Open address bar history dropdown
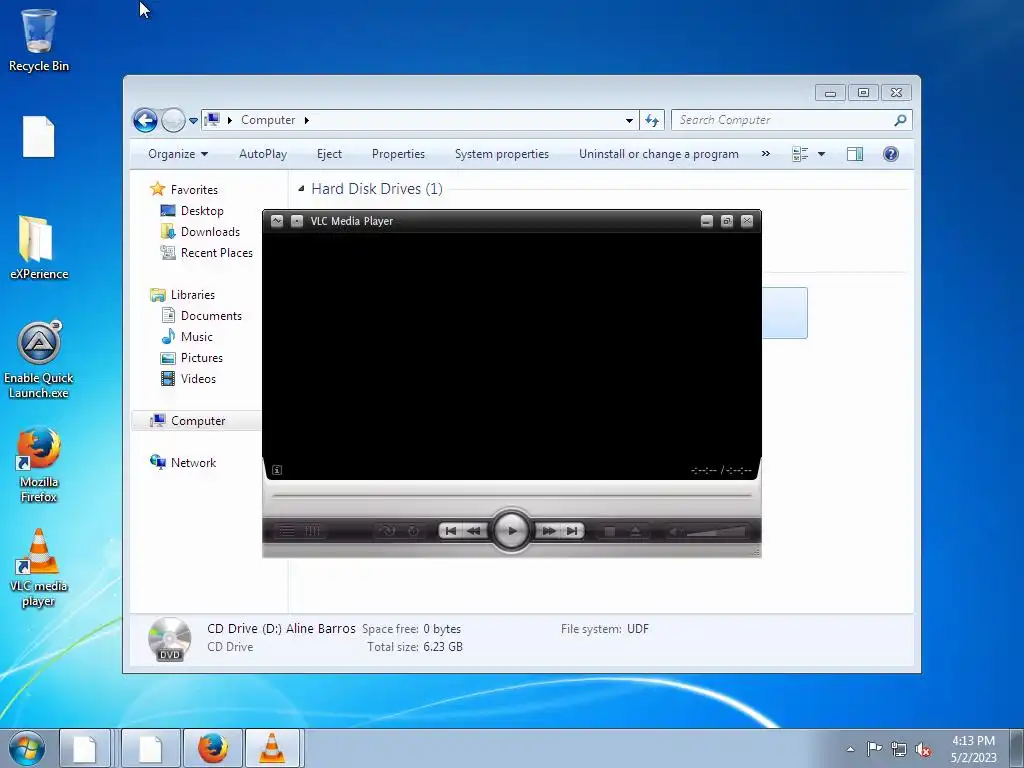 [x=629, y=120]
